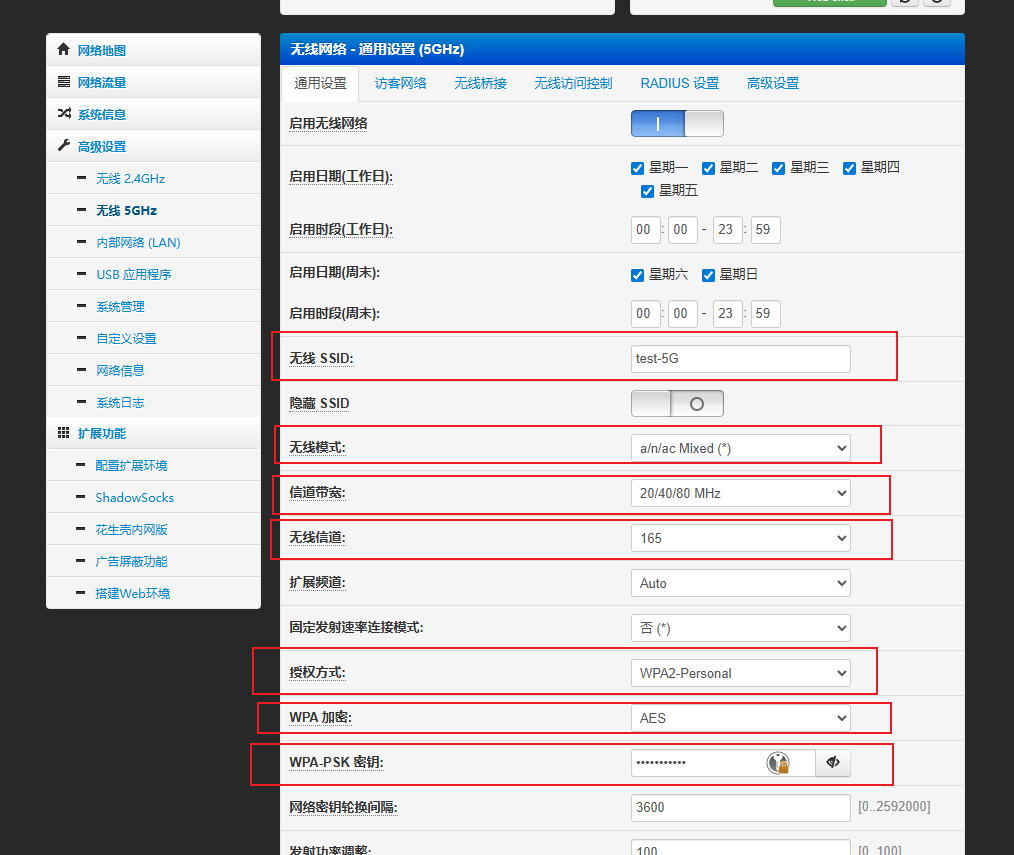Uncheck the 星期三 checkbox
Viewport: 1014px width, 855px height.
click(x=779, y=168)
